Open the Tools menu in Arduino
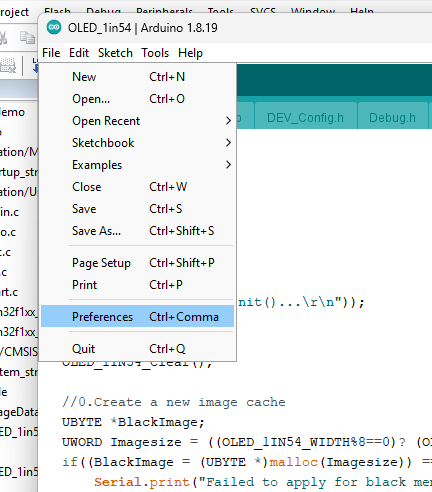Screen dimensions: 432x492 (155, 53)
